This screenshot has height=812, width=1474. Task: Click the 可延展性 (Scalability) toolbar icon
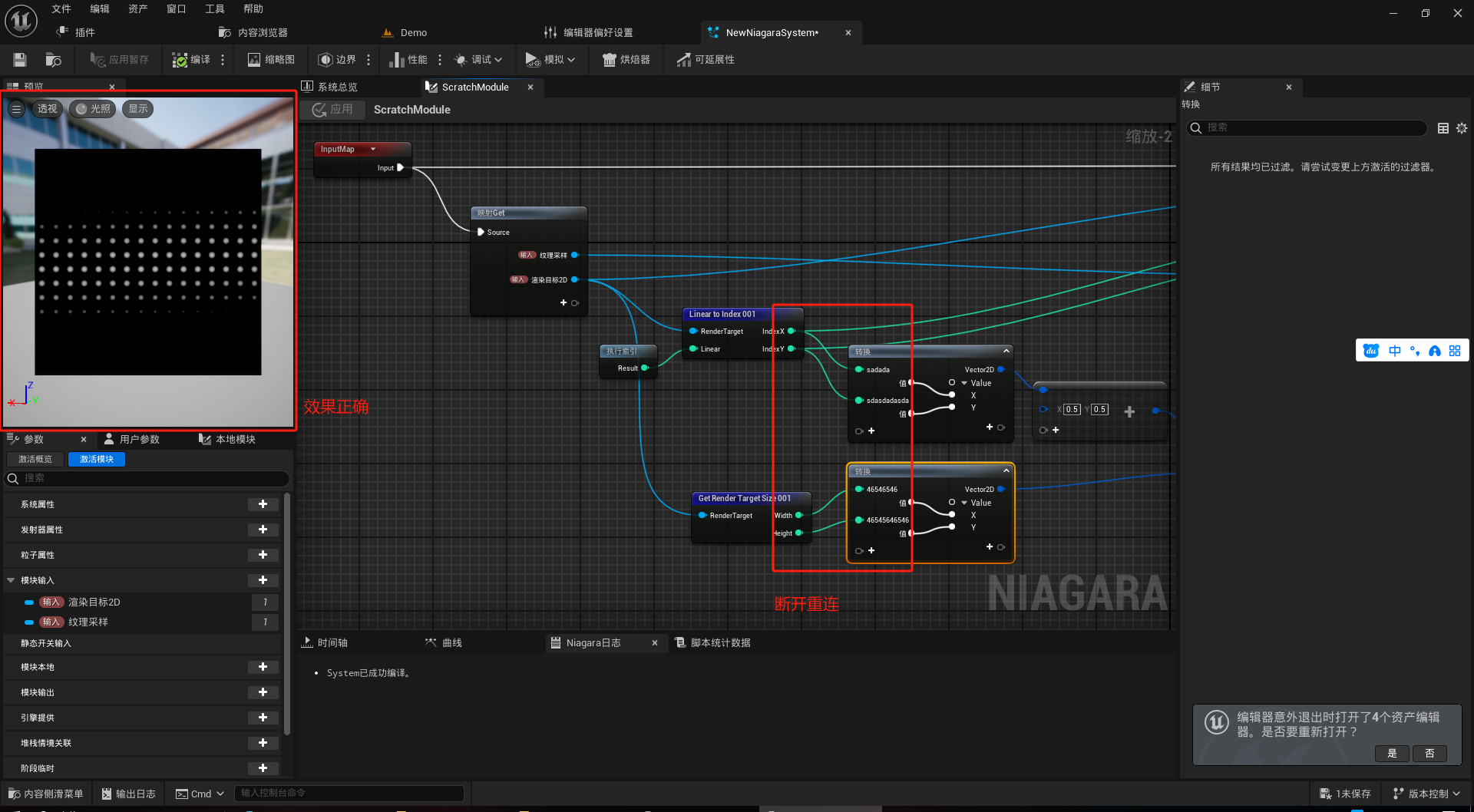[705, 59]
